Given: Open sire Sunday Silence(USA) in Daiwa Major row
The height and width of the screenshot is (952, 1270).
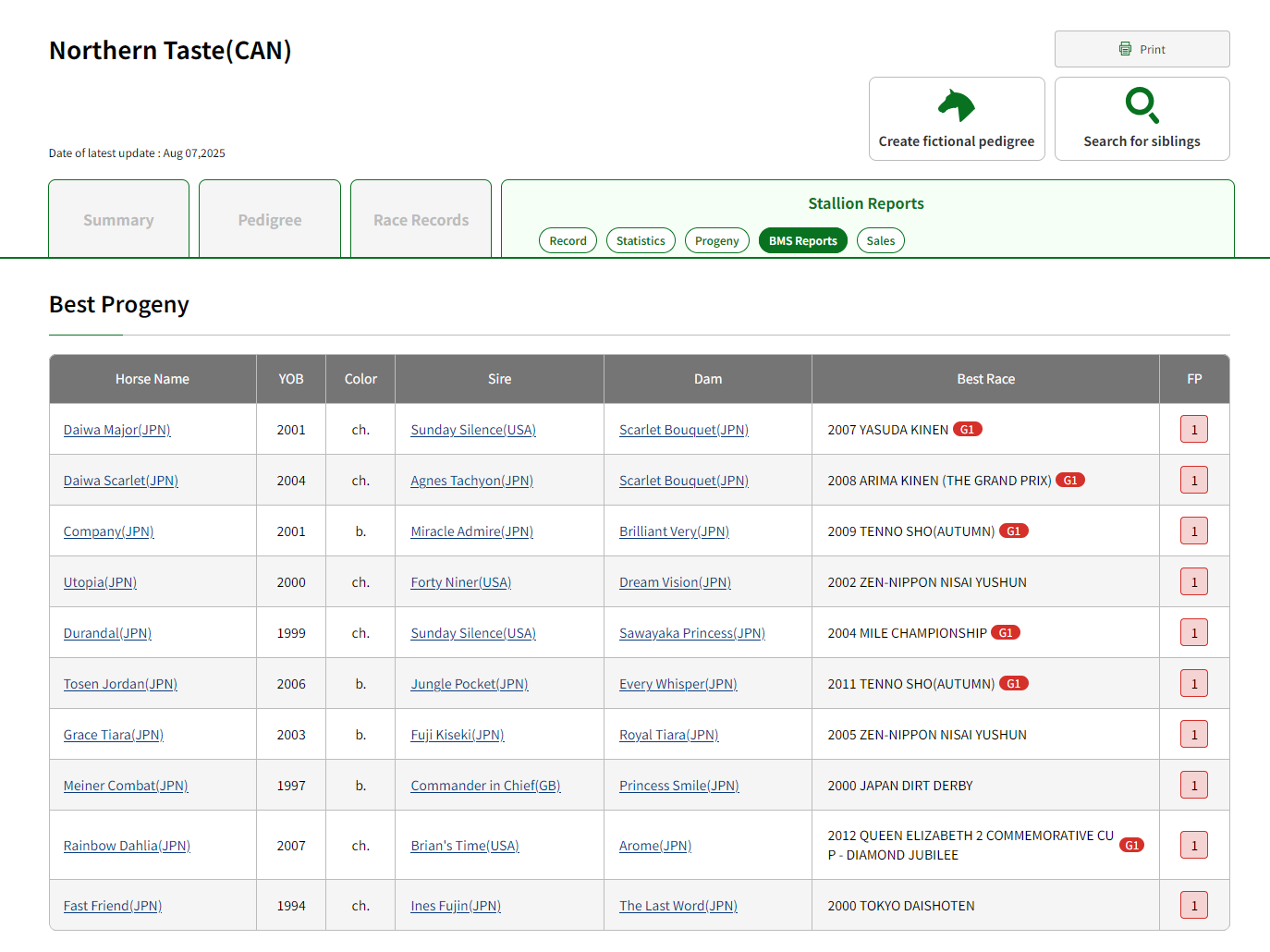Looking at the screenshot, I should (473, 430).
